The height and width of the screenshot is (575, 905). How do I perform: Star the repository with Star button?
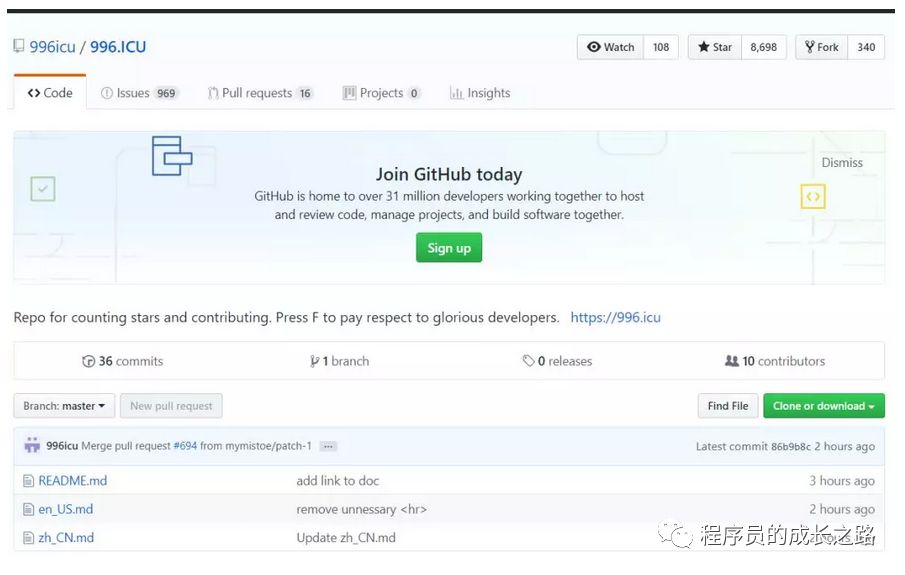click(x=715, y=47)
